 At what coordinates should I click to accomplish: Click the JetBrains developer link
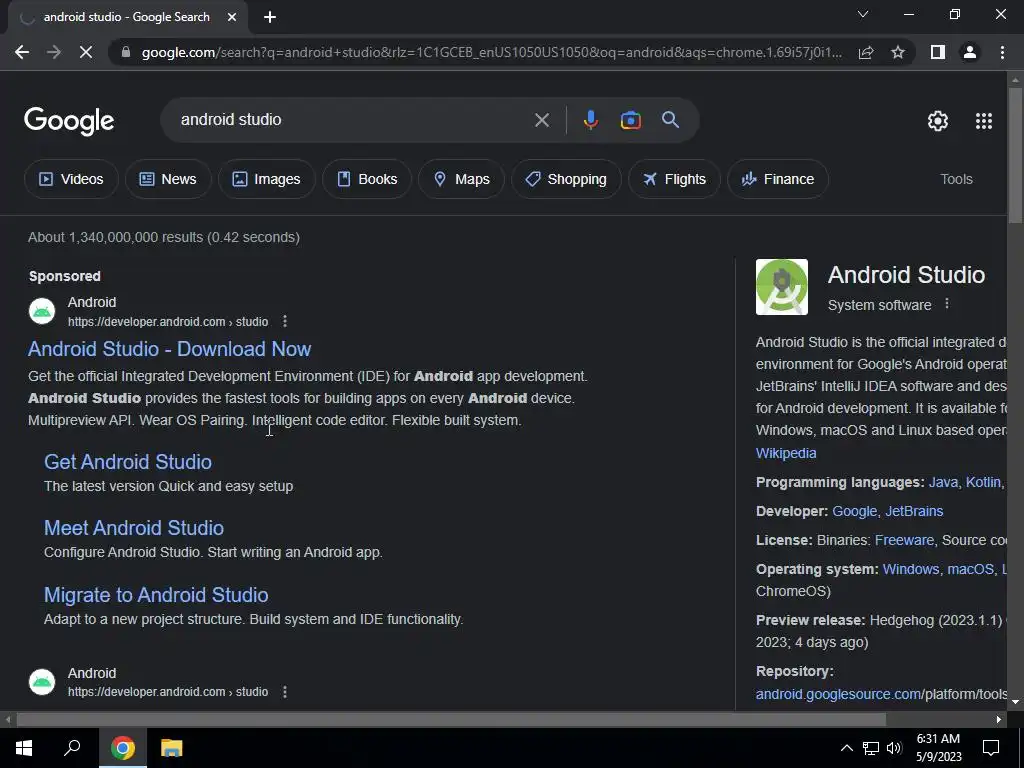pyautogui.click(x=914, y=511)
